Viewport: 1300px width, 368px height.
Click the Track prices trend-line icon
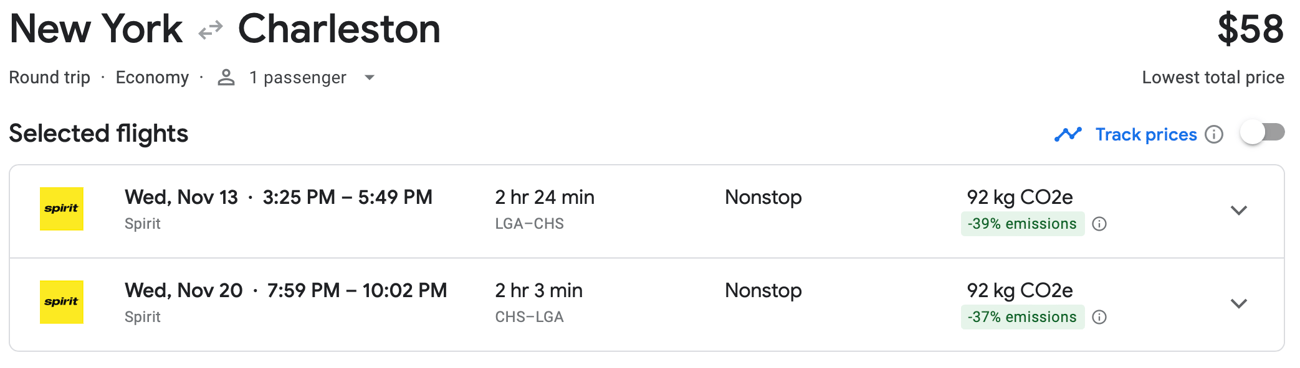[x=1068, y=134]
